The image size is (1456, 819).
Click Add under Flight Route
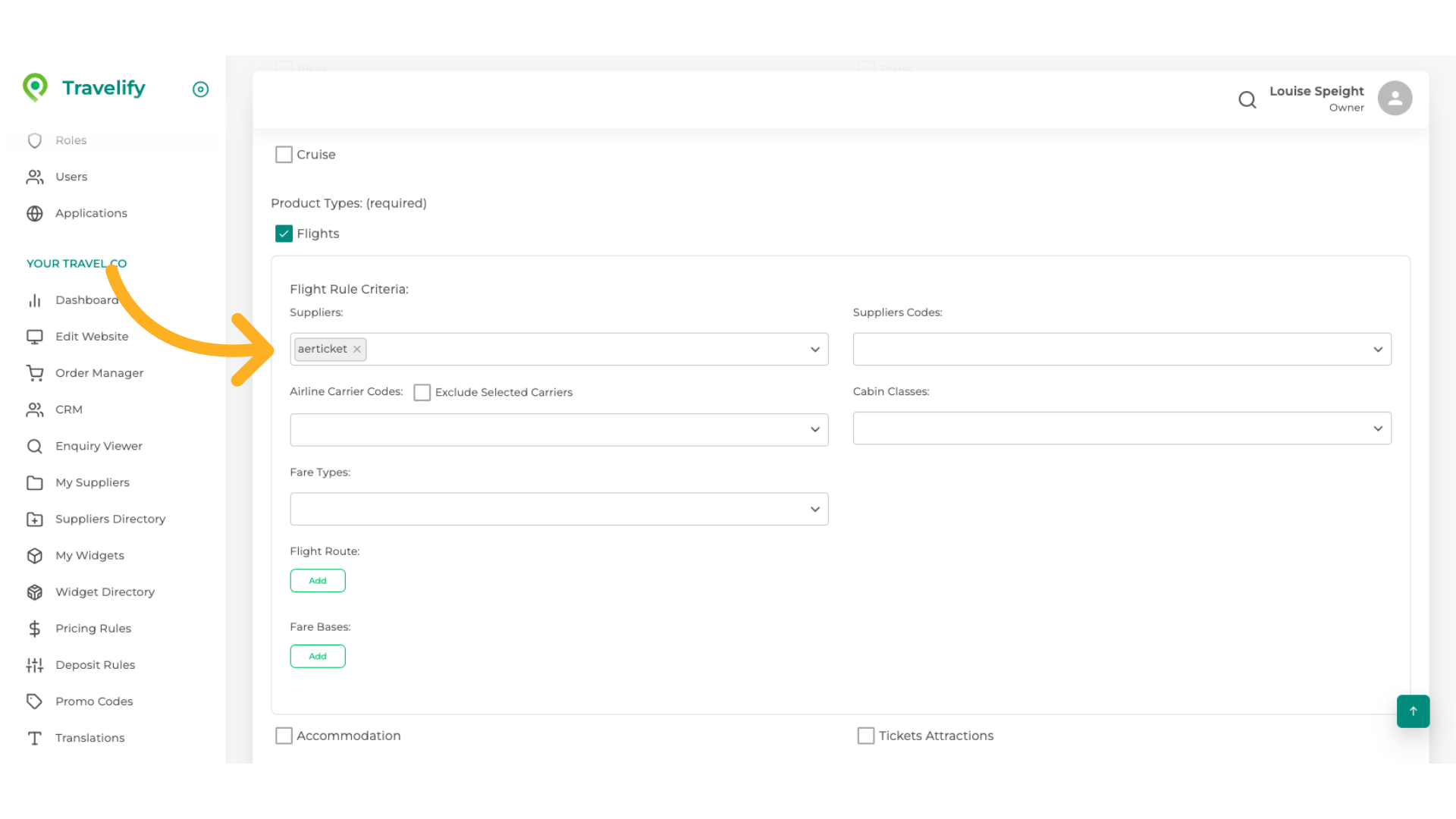(x=318, y=581)
